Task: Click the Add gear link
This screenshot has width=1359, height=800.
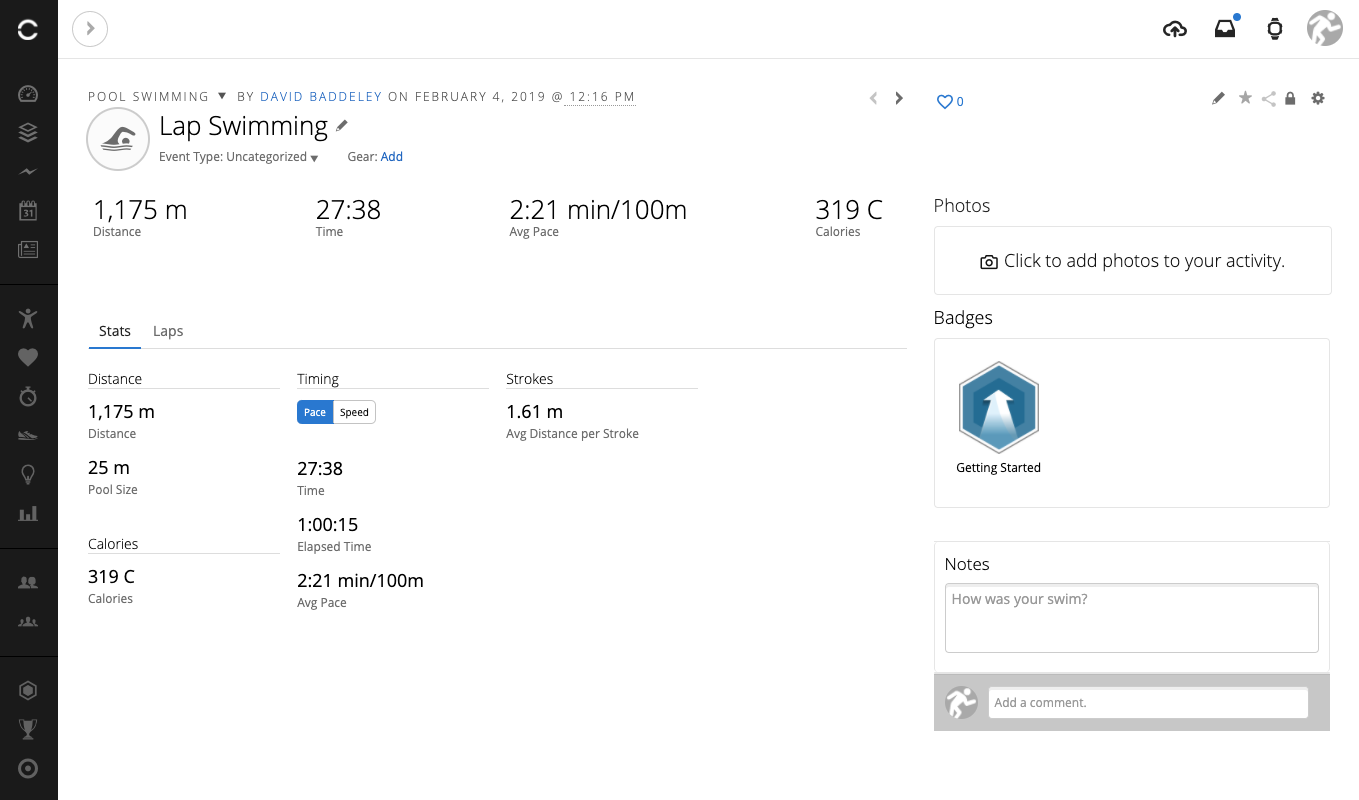Action: 391,157
